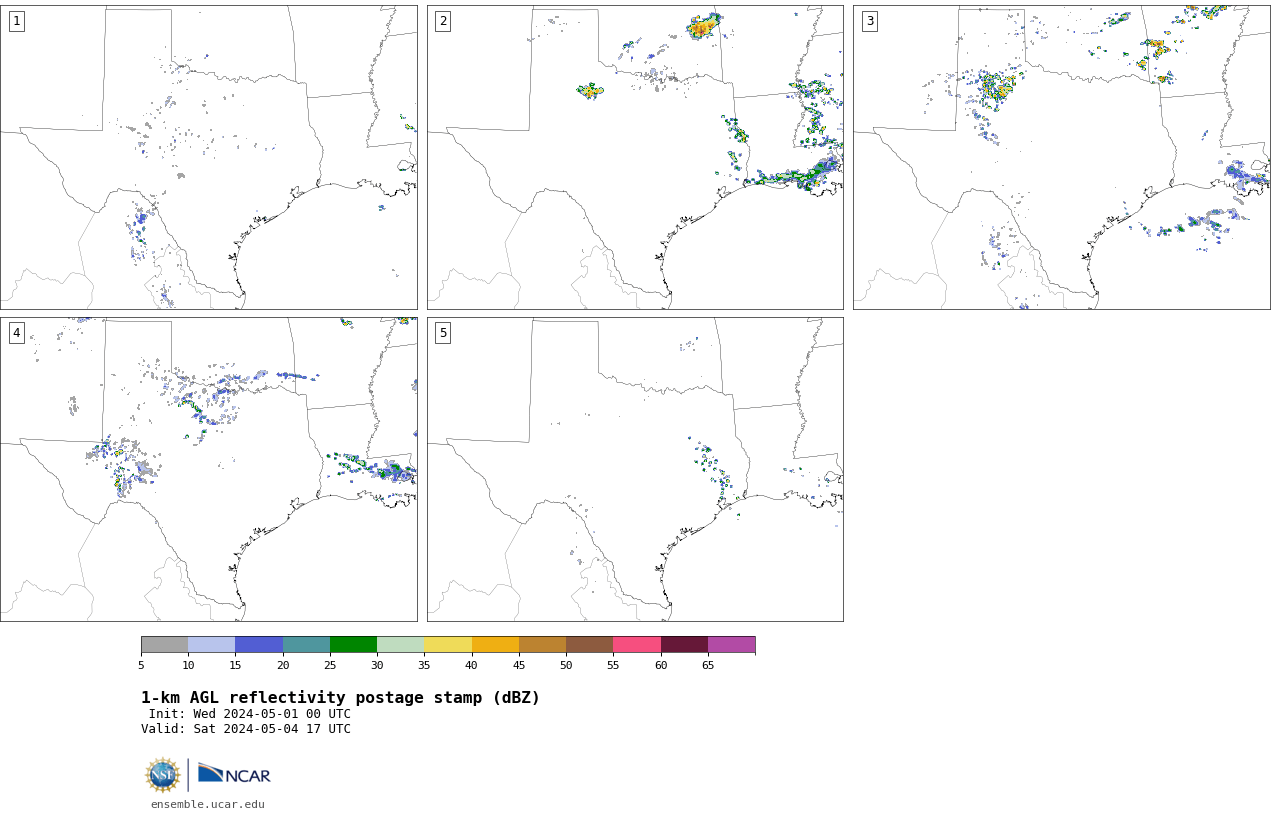Click the colorbar tick label 5
Viewport: 1280px width, 815px height.
(x=141, y=665)
